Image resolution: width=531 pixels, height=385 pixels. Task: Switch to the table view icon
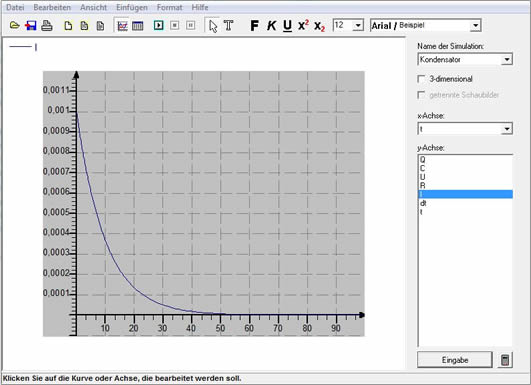pos(137,26)
